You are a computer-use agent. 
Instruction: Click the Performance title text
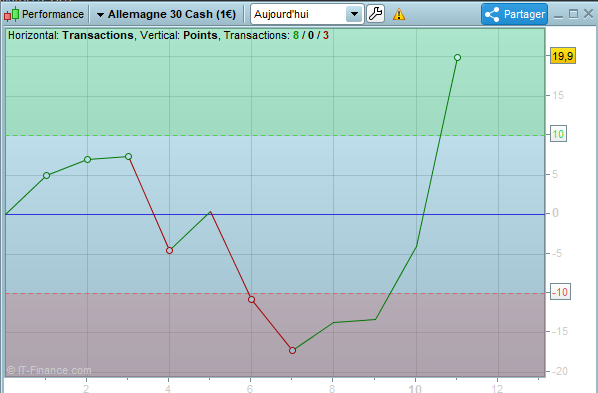(53, 14)
